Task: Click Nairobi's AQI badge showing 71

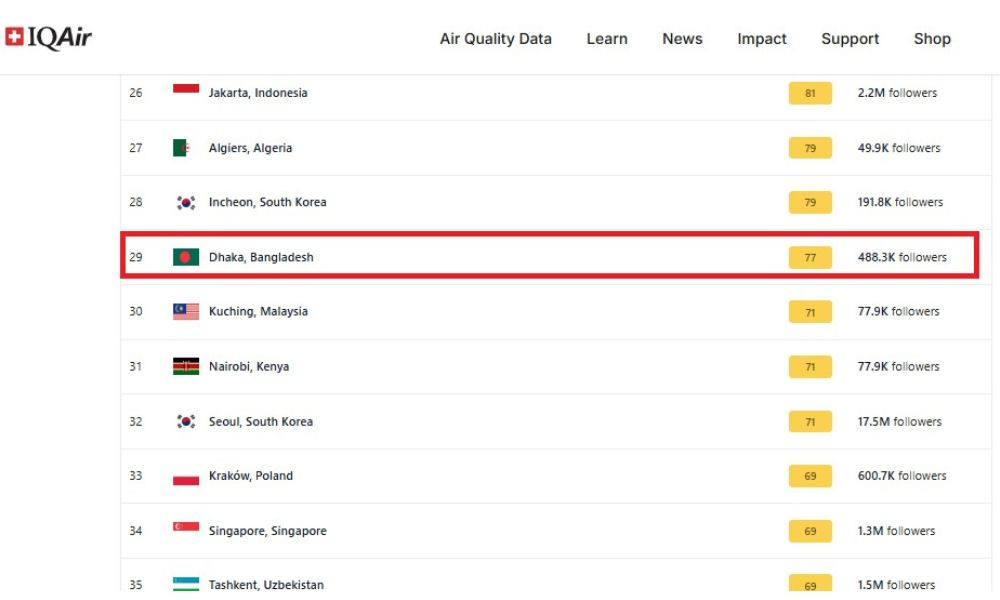Action: click(810, 367)
